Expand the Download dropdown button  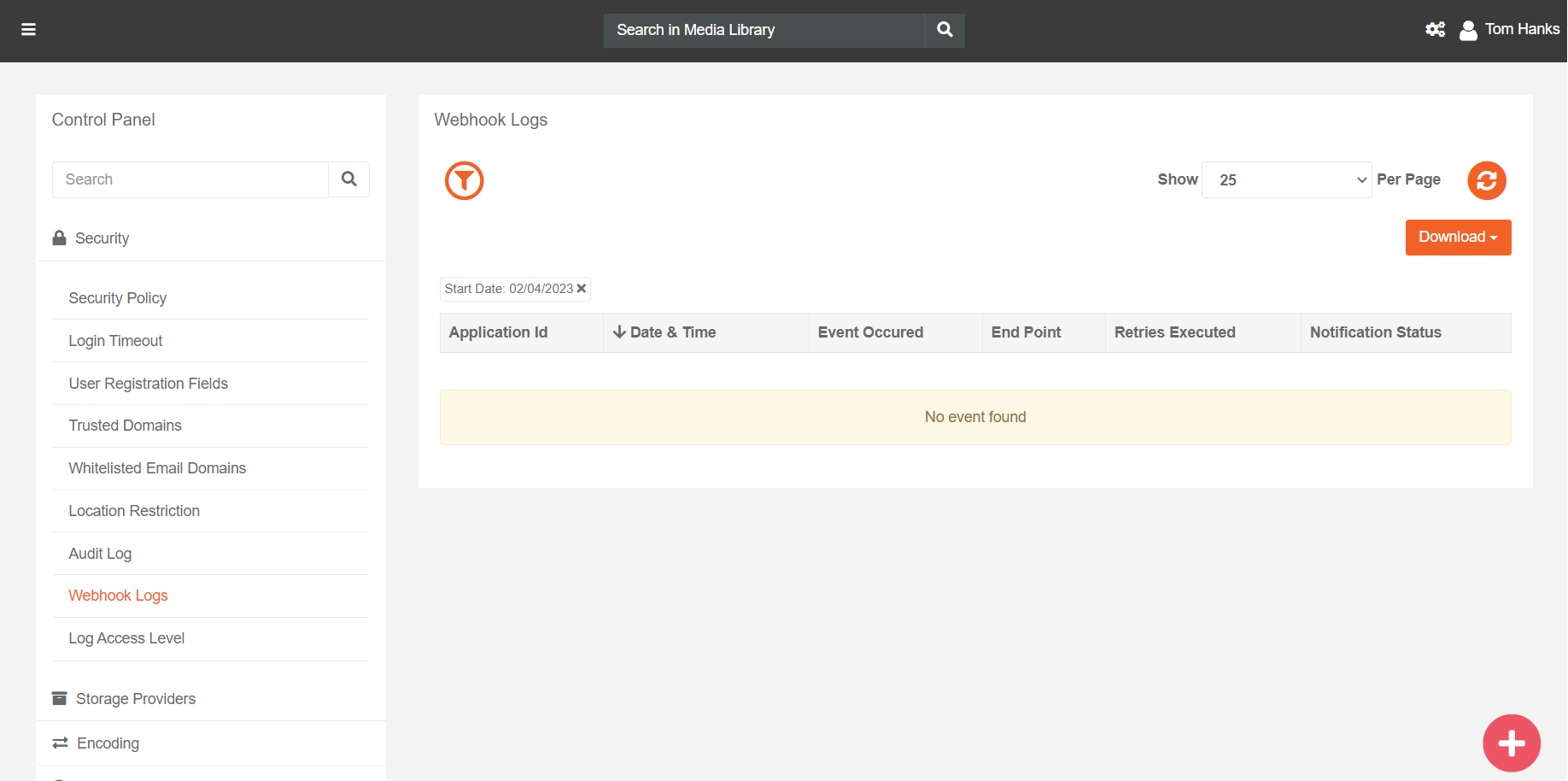coord(1458,238)
